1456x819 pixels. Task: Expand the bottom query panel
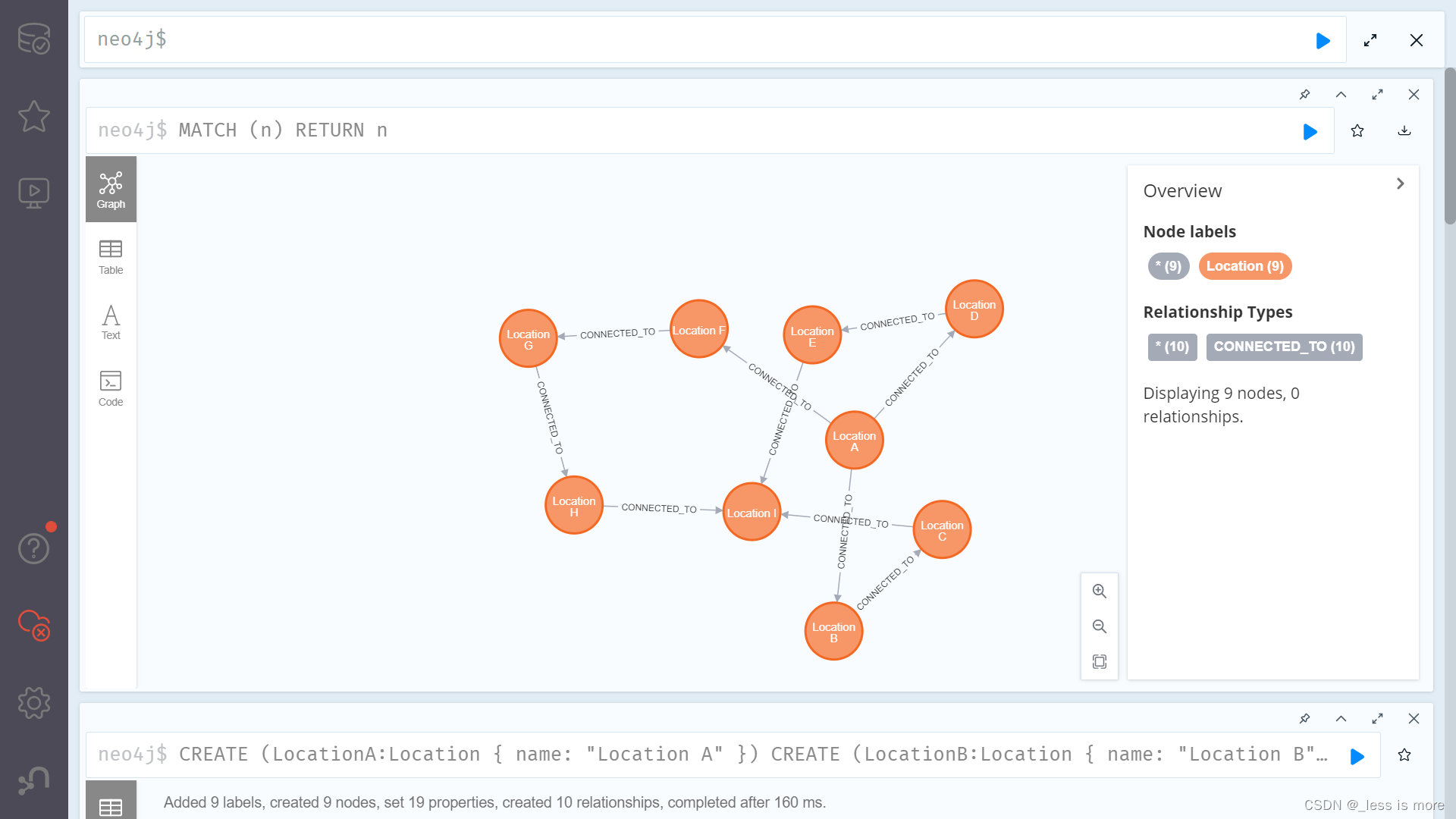pos(1378,718)
